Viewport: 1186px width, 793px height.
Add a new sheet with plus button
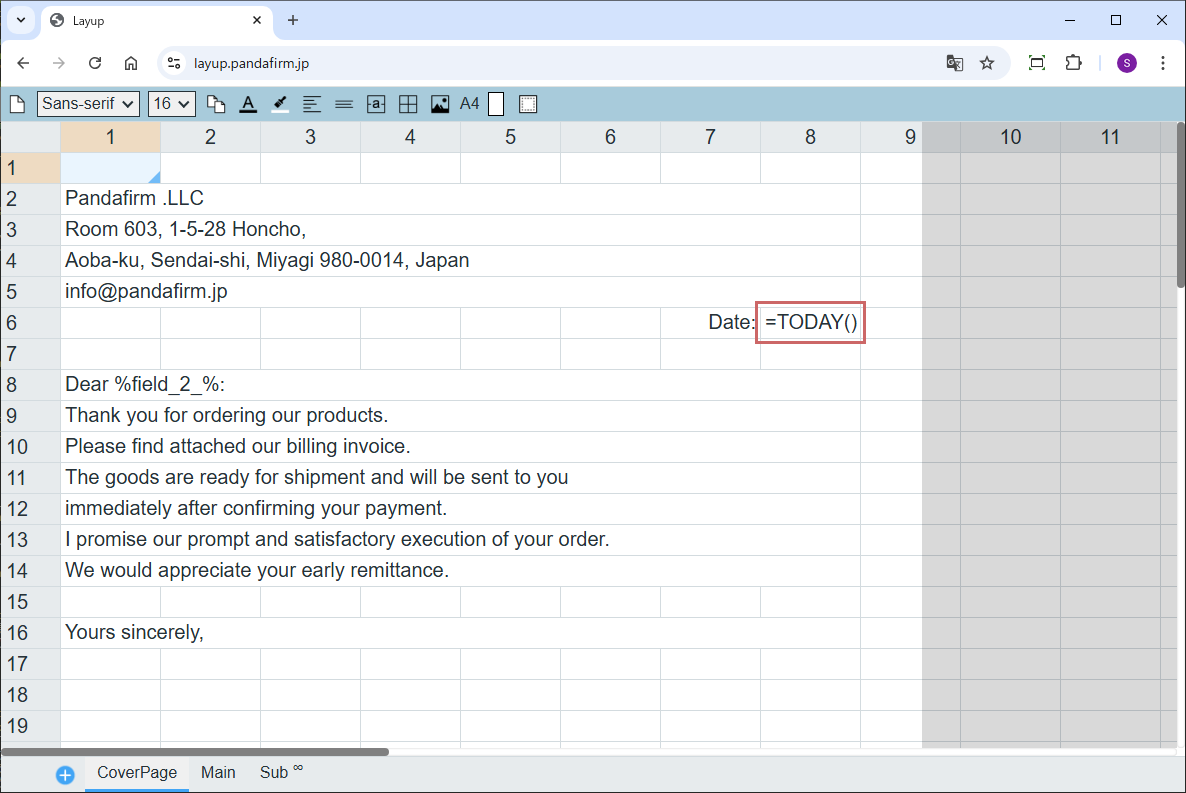[65, 775]
